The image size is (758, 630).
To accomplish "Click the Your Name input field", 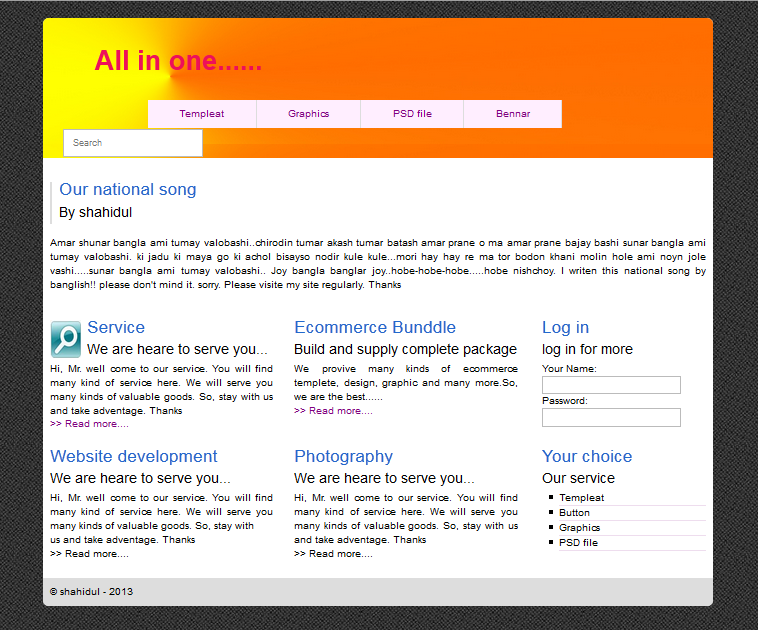I will 611,385.
